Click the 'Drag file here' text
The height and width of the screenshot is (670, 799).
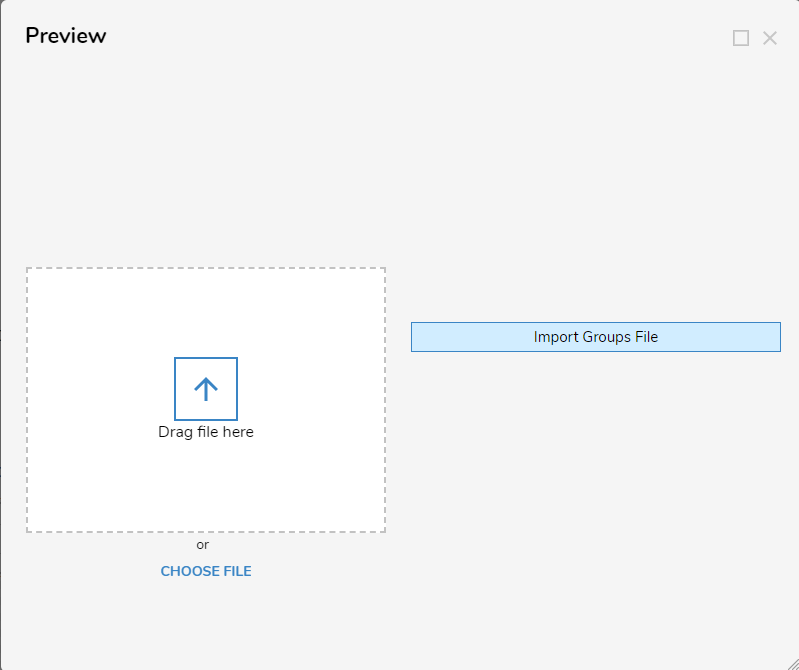click(206, 432)
